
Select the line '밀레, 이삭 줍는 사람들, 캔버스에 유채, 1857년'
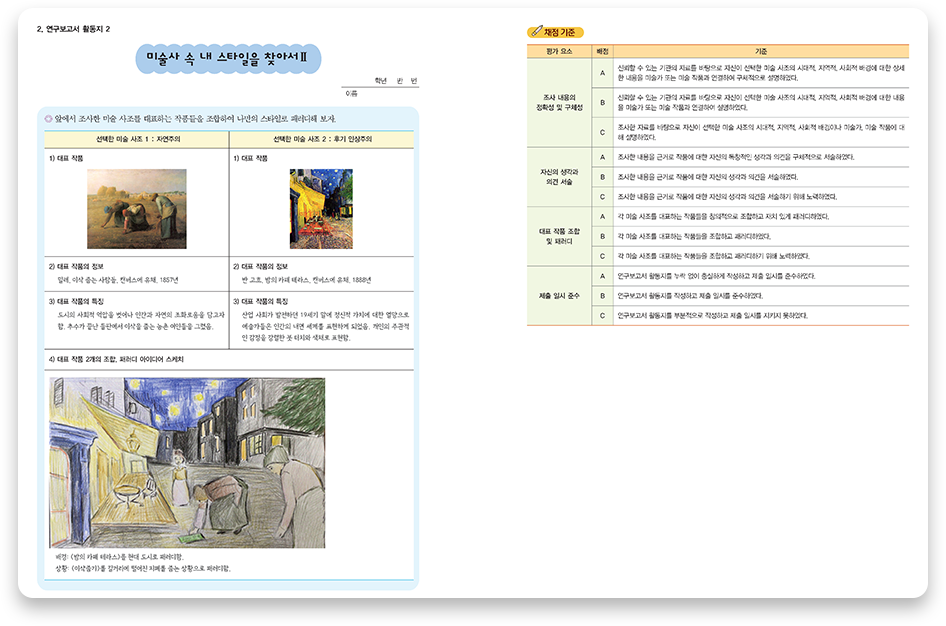118,280
